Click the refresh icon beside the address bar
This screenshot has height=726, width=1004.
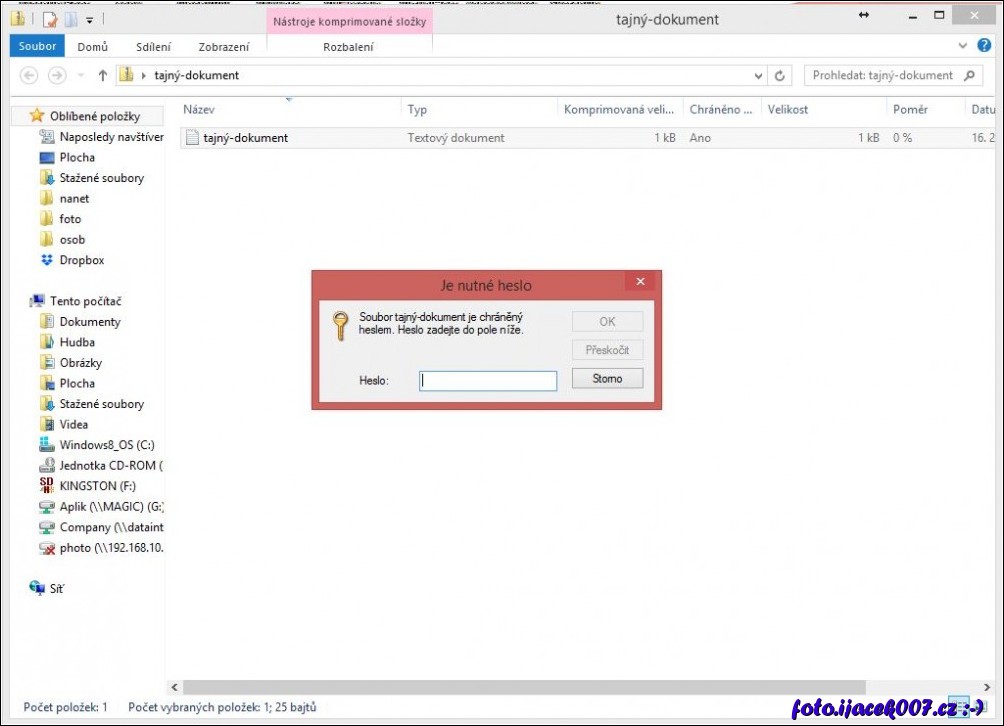click(780, 76)
